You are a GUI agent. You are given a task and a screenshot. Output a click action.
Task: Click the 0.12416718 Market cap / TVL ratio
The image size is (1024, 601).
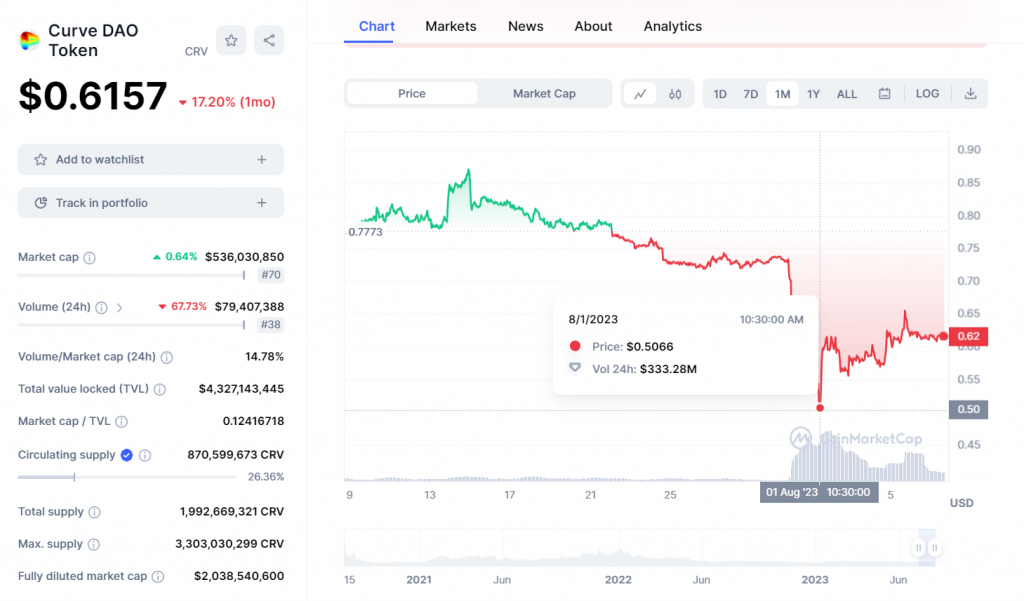coord(253,421)
